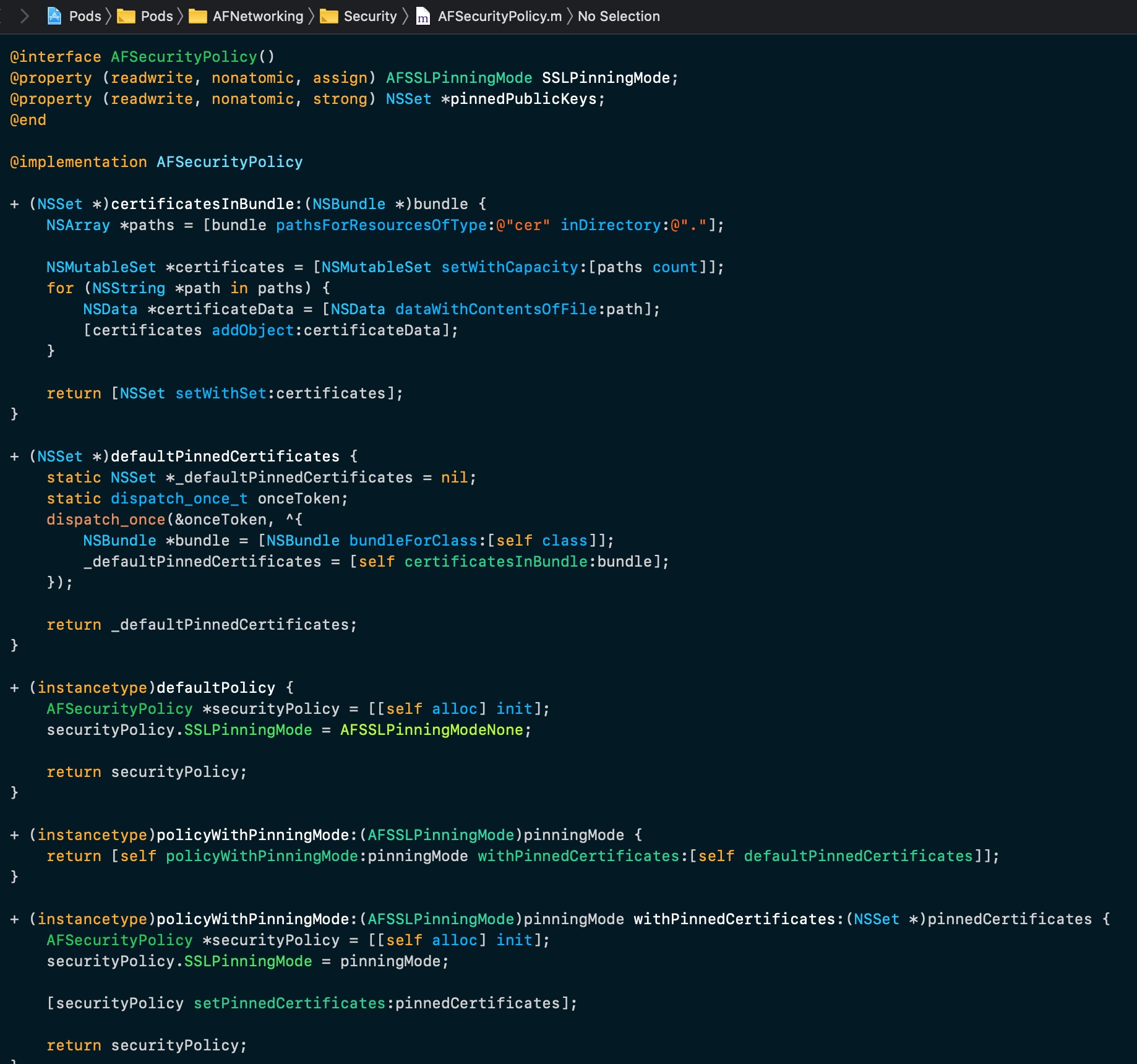Click setWithCapacity: in the certificates line
Image resolution: width=1137 pixels, height=1064 pixels.
click(x=515, y=267)
